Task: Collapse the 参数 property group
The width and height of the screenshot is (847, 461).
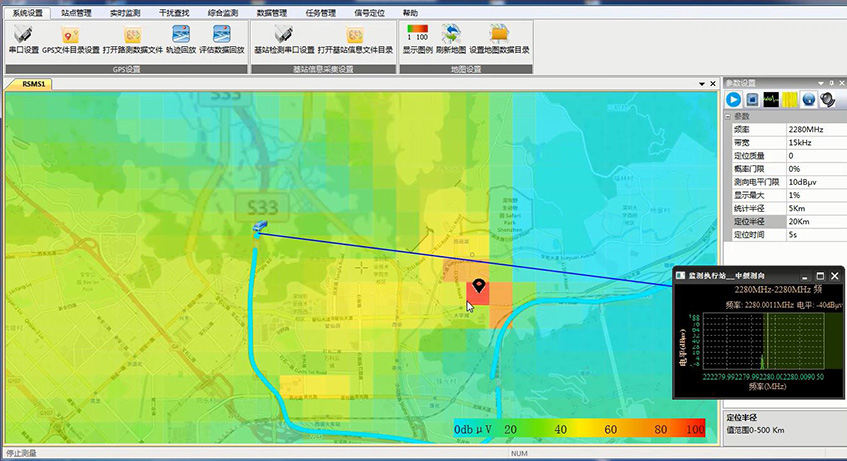Action: 729,117
